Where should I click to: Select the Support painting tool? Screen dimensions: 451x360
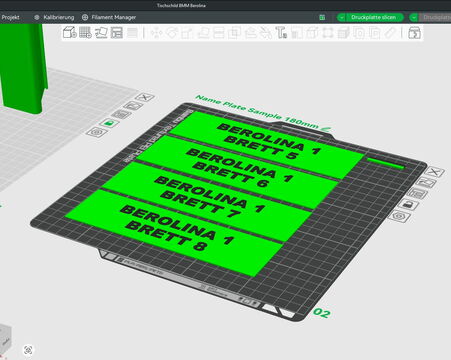pyautogui.click(x=250, y=33)
